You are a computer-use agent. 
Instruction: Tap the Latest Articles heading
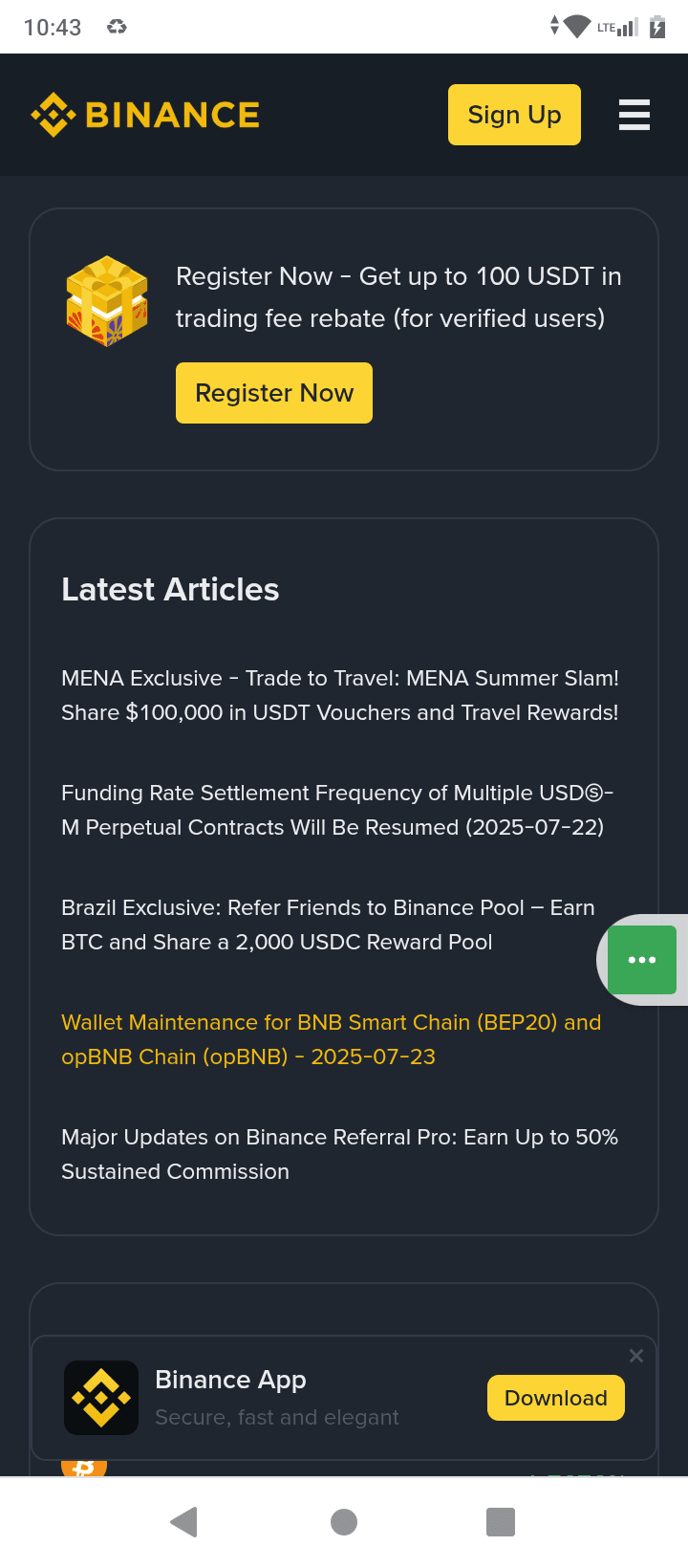pos(170,590)
